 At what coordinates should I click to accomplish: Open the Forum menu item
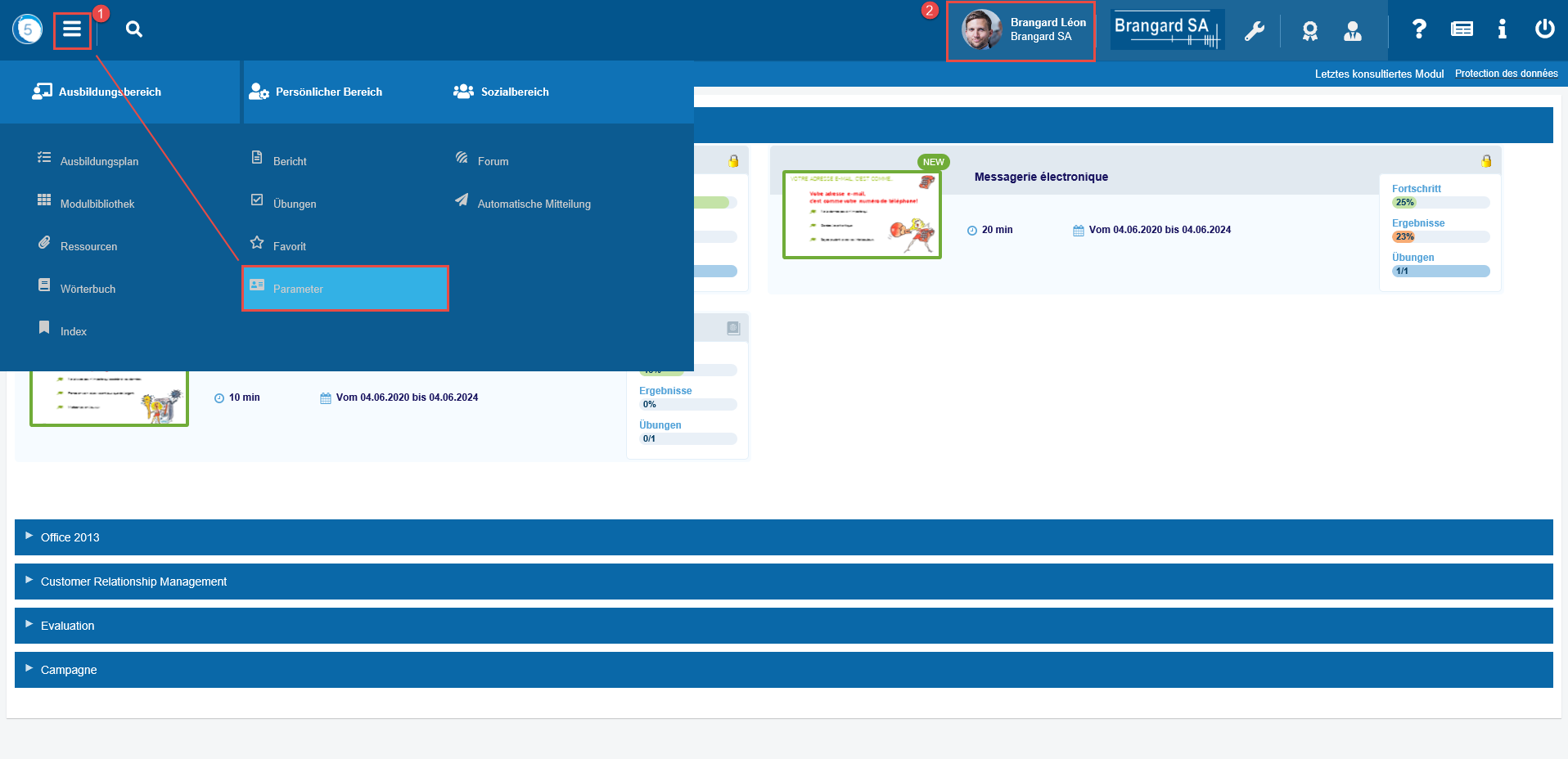(493, 161)
